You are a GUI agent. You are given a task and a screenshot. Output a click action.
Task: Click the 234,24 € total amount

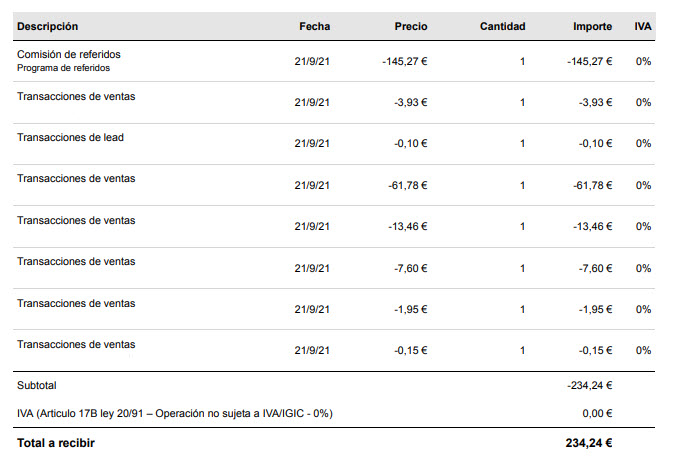pos(589,443)
